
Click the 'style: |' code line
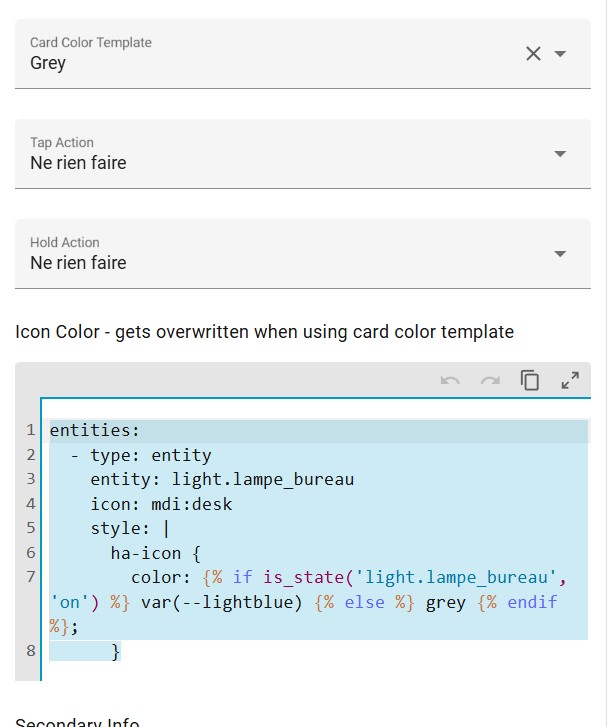coord(130,528)
